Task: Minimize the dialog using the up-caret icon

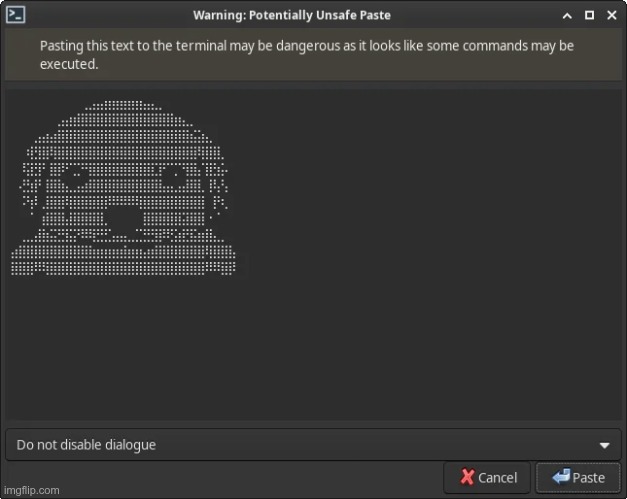Action: click(567, 15)
